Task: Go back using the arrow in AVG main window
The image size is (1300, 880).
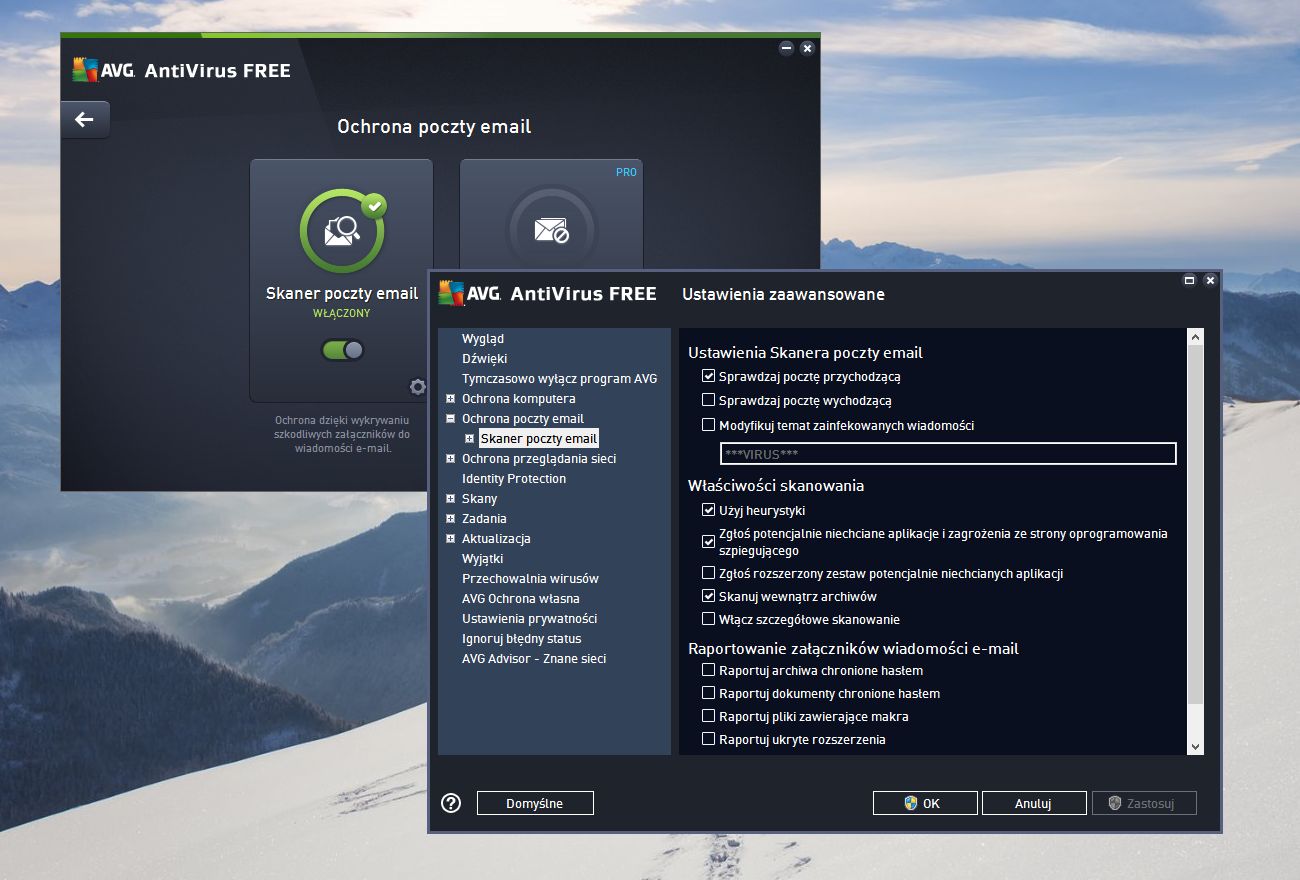Action: [85, 120]
